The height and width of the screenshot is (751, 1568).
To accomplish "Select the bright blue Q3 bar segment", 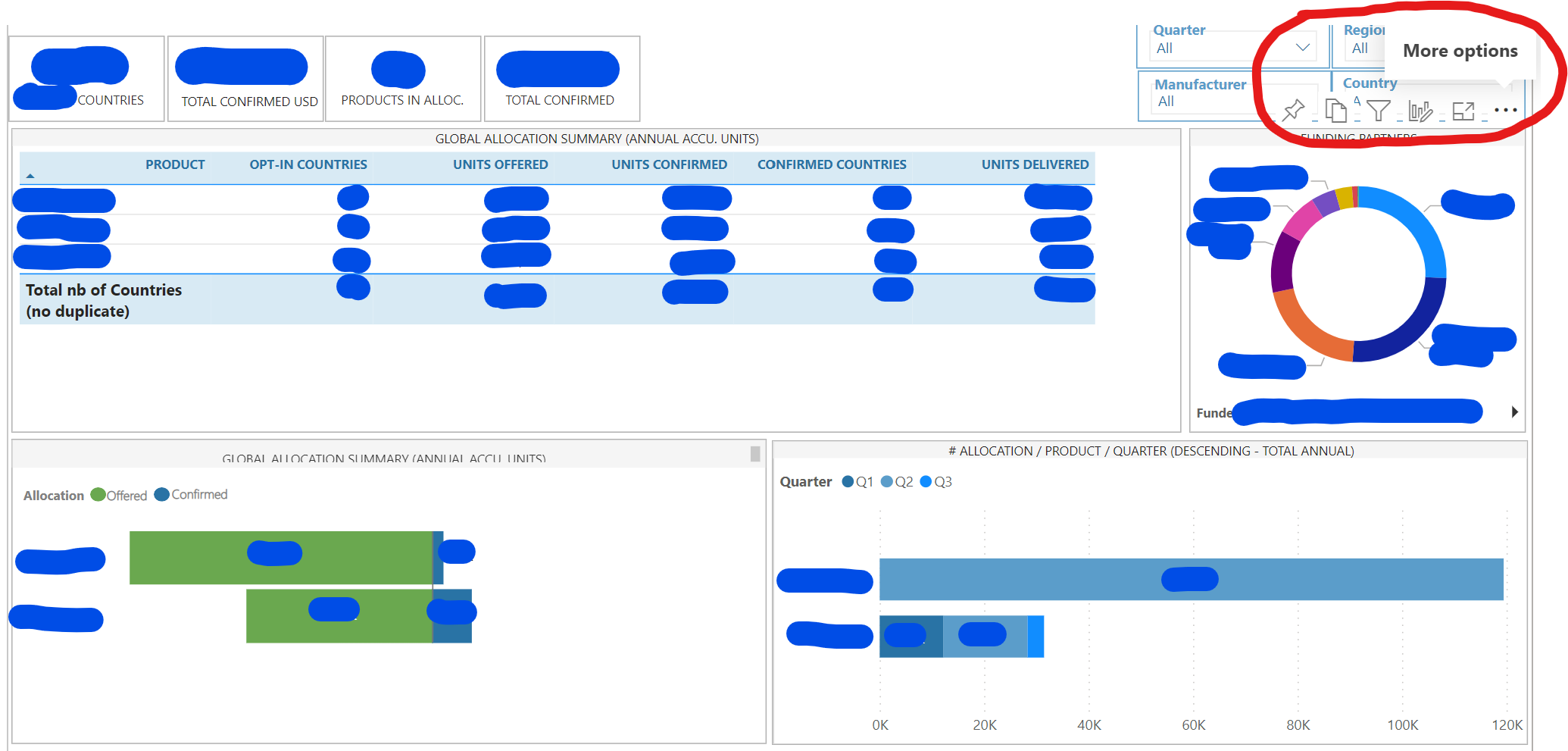I will pyautogui.click(x=1035, y=637).
